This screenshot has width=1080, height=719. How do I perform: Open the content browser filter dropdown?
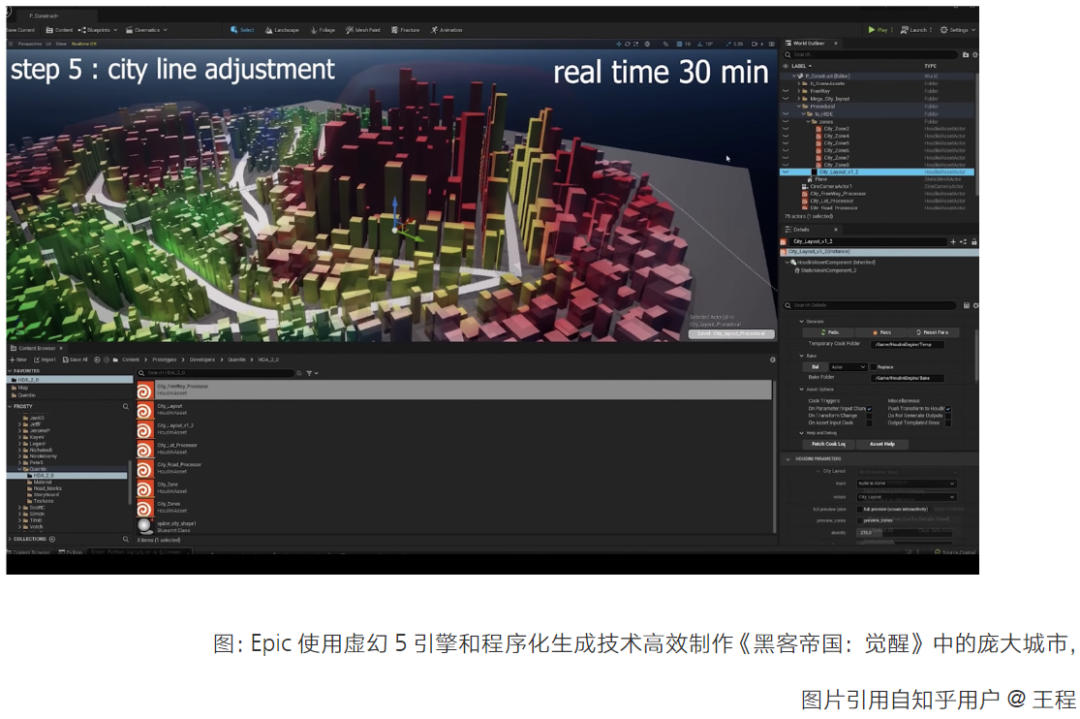(312, 373)
